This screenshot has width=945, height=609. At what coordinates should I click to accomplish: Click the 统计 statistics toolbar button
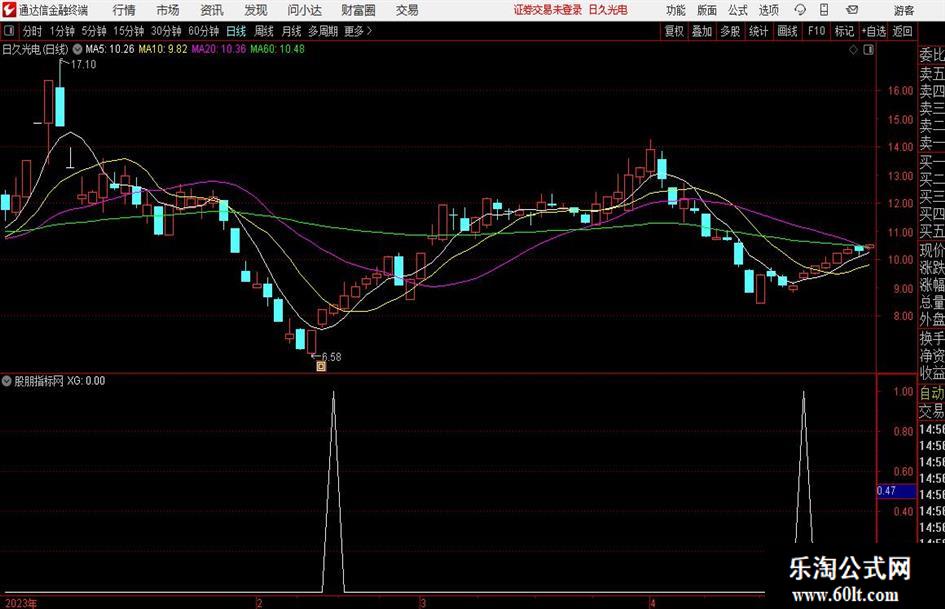pyautogui.click(x=758, y=31)
